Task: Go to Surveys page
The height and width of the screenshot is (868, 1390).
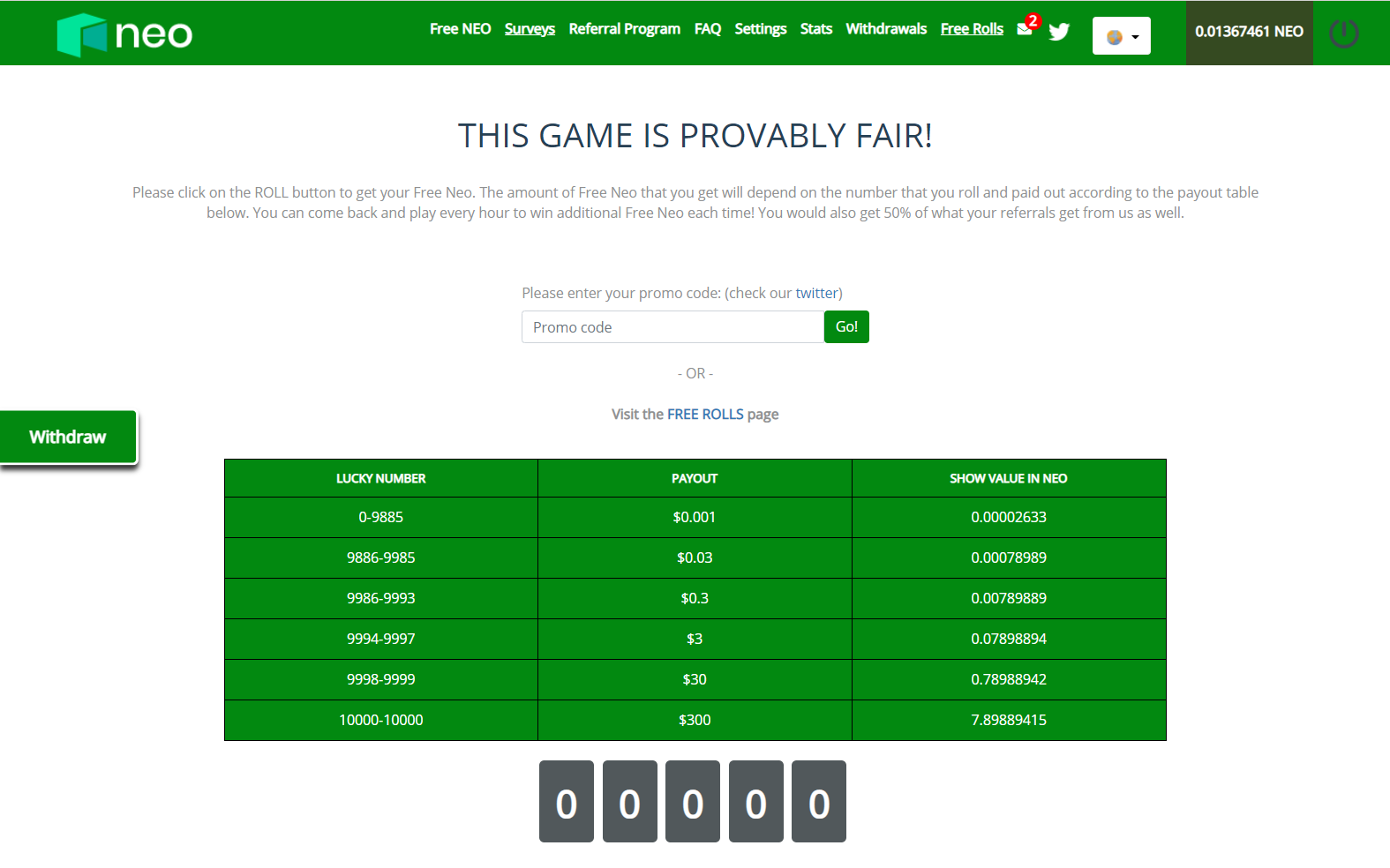Action: coord(530,29)
